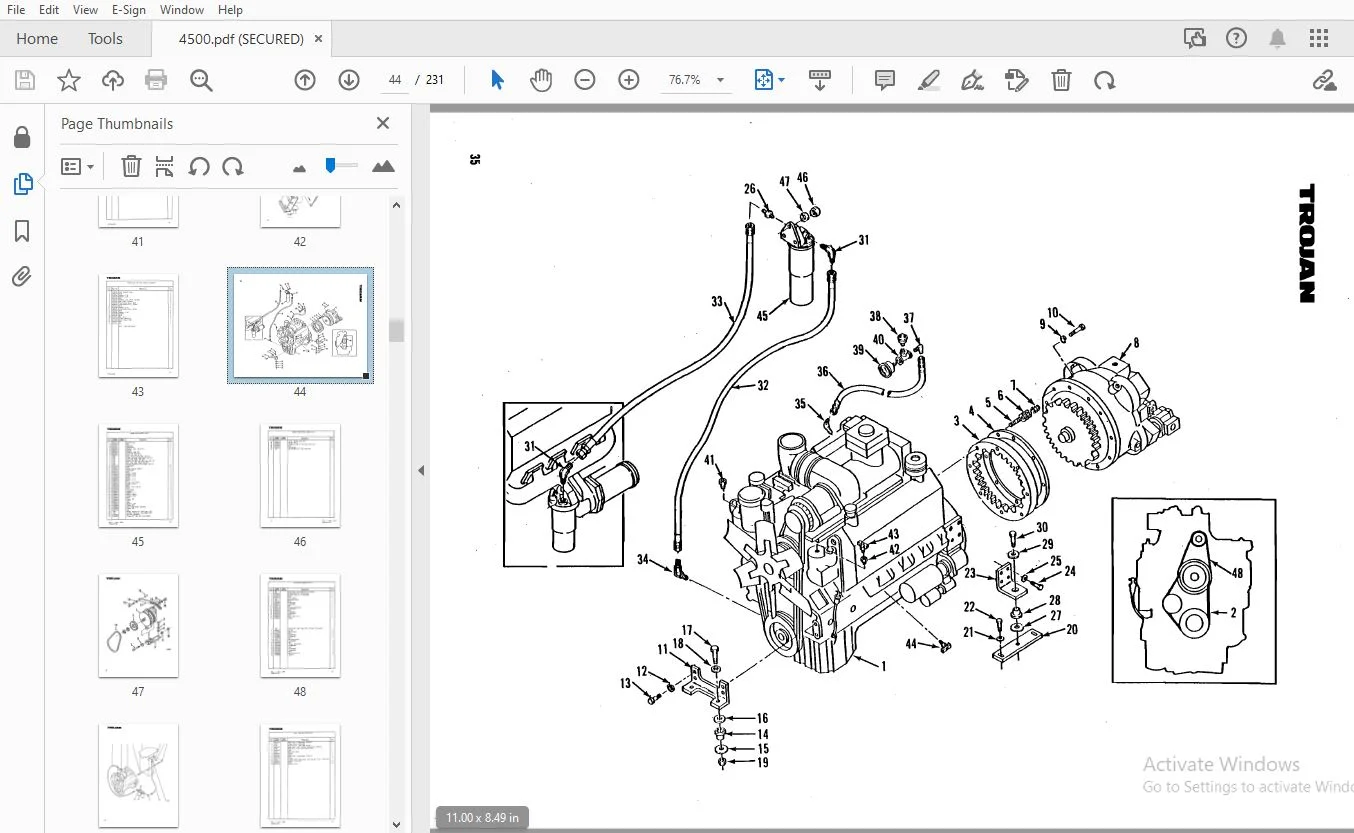1354x833 pixels.
Task: Click the share link icon
Action: [x=1324, y=80]
